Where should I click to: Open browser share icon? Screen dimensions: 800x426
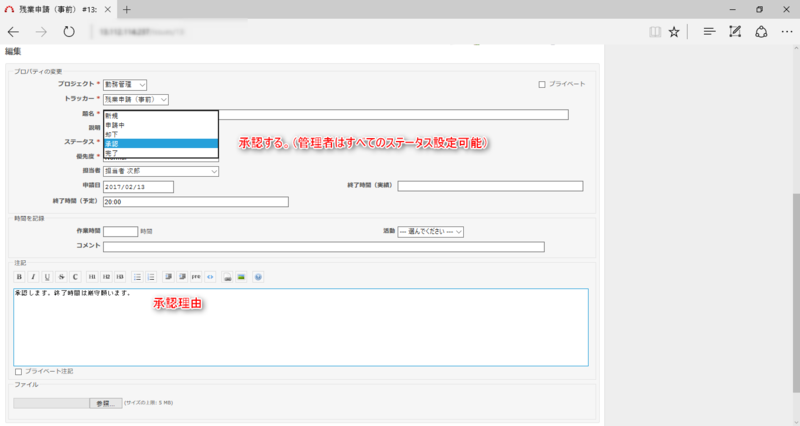pos(761,32)
